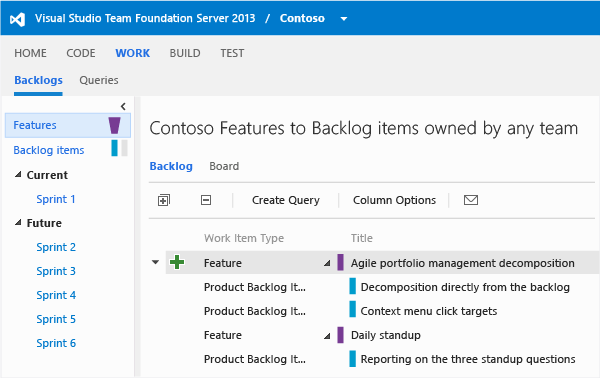
Task: Select 'Daily standup' title
Action: point(386,336)
